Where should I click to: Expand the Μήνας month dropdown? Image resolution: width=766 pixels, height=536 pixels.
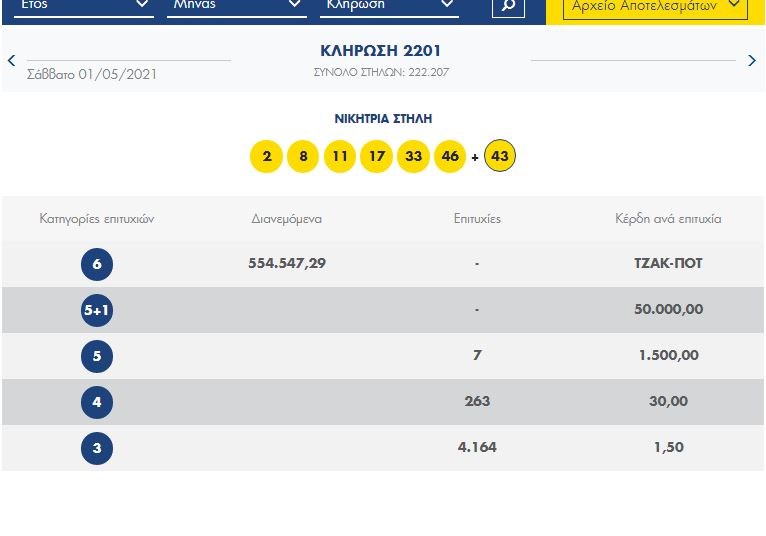pyautogui.click(x=237, y=6)
